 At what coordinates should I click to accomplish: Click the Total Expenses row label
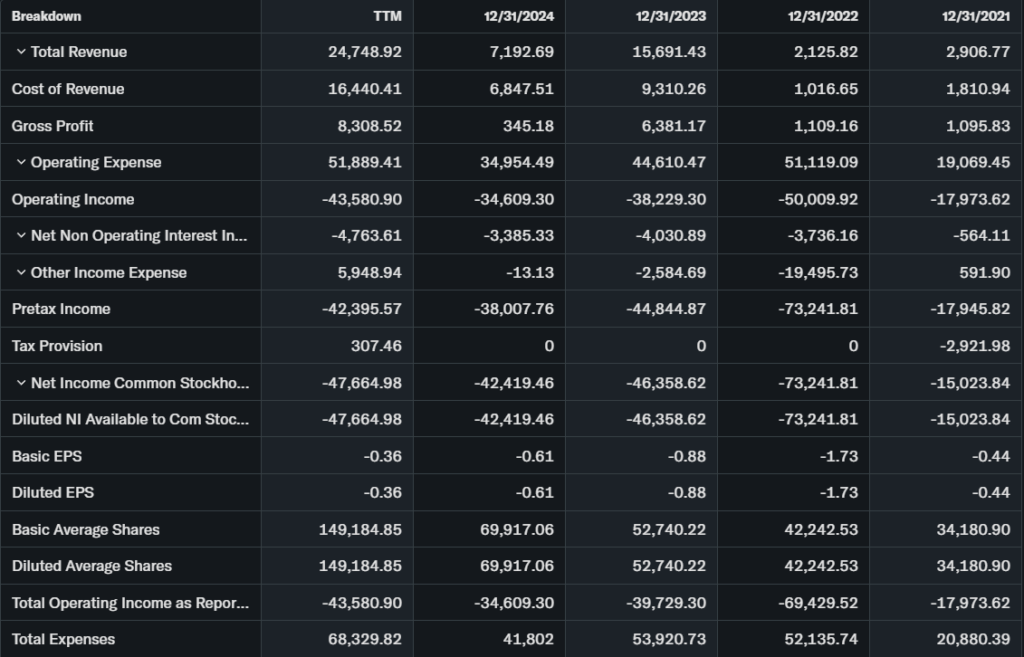pos(63,639)
